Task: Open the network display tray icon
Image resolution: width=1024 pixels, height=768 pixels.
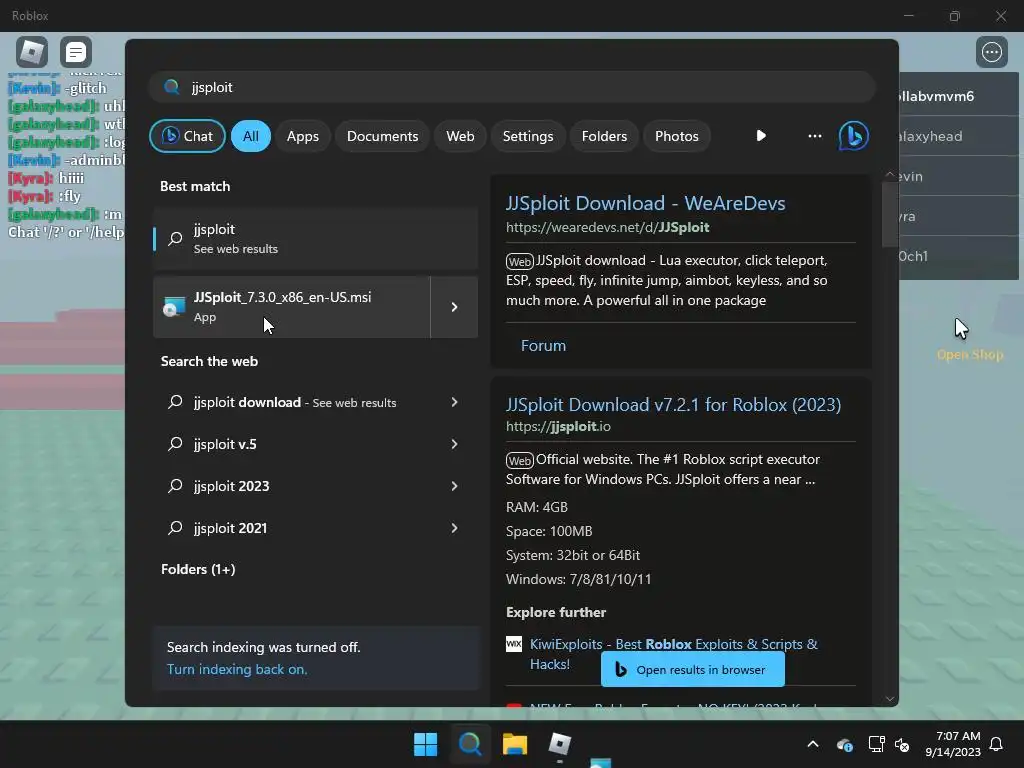Action: tap(876, 744)
